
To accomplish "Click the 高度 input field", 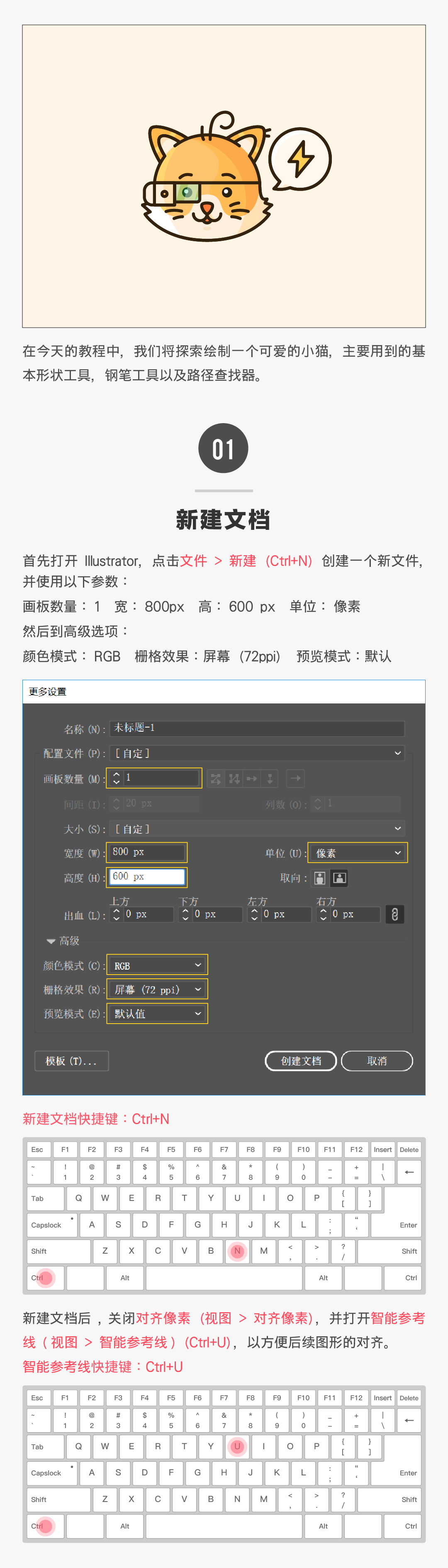I will (x=147, y=877).
